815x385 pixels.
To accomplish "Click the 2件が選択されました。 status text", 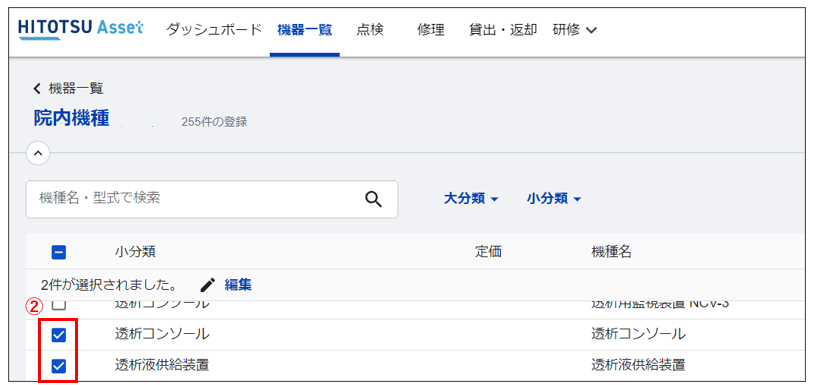I will pyautogui.click(x=110, y=285).
